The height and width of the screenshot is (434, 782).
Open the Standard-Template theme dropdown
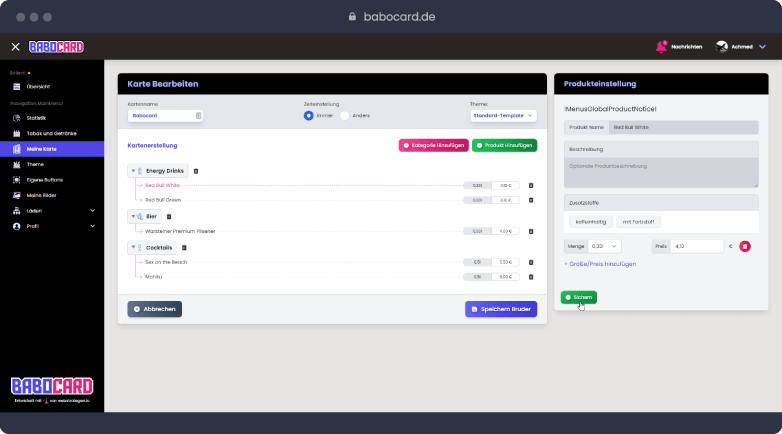pyautogui.click(x=502, y=115)
